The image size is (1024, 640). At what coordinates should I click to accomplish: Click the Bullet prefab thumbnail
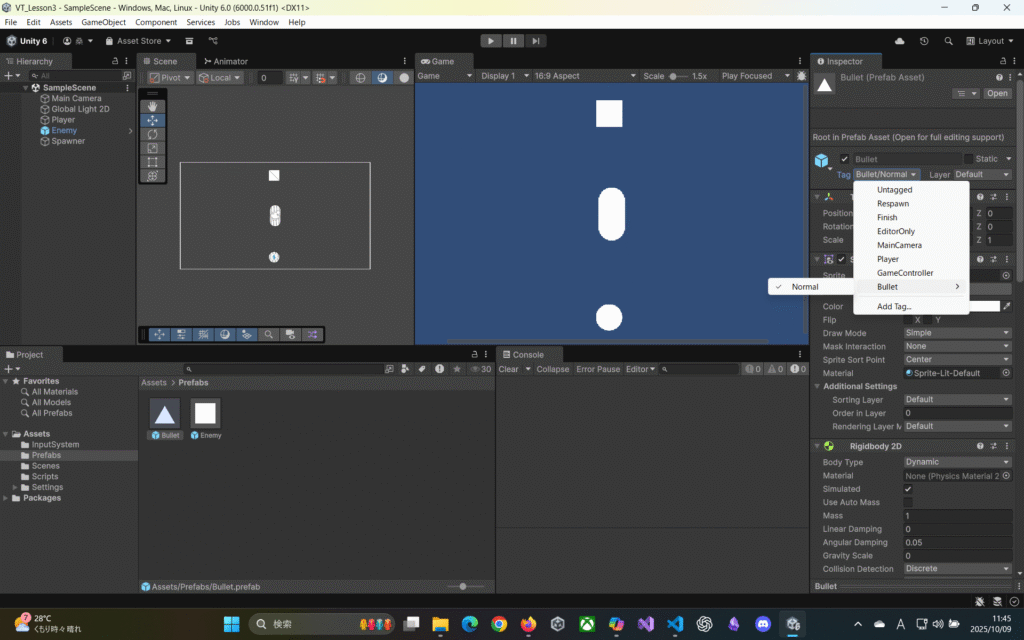(x=165, y=413)
